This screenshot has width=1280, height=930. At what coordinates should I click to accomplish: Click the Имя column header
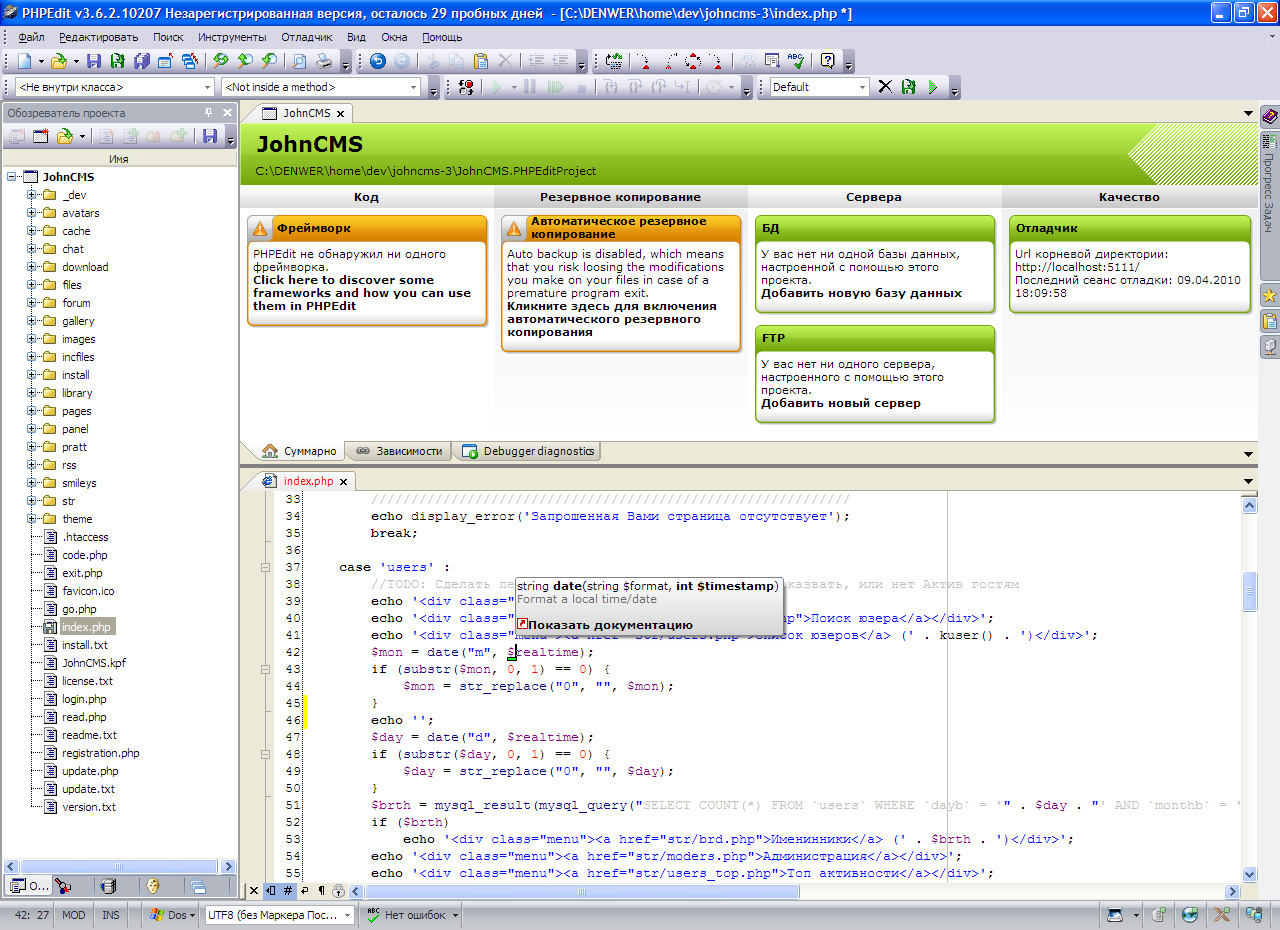click(119, 159)
